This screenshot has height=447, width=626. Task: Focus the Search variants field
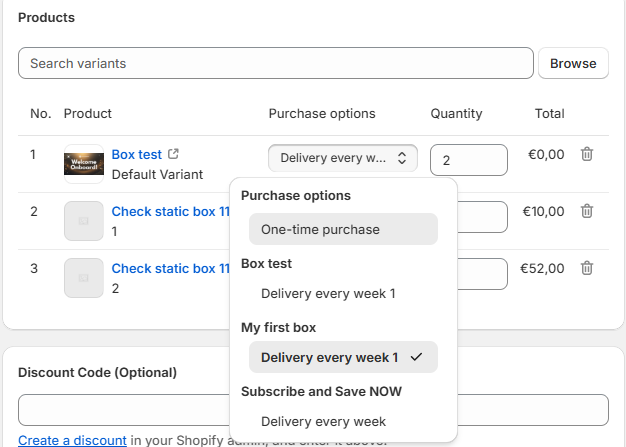[x=275, y=63]
